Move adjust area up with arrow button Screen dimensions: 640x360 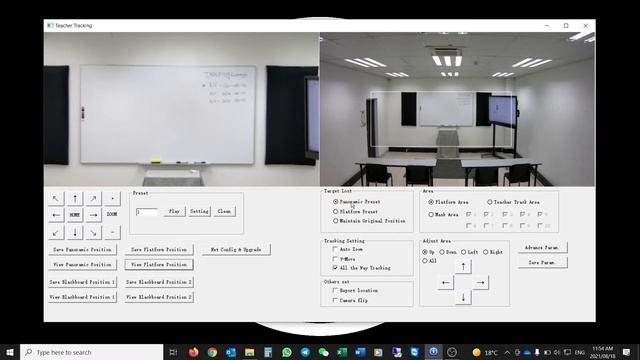pos(463,267)
